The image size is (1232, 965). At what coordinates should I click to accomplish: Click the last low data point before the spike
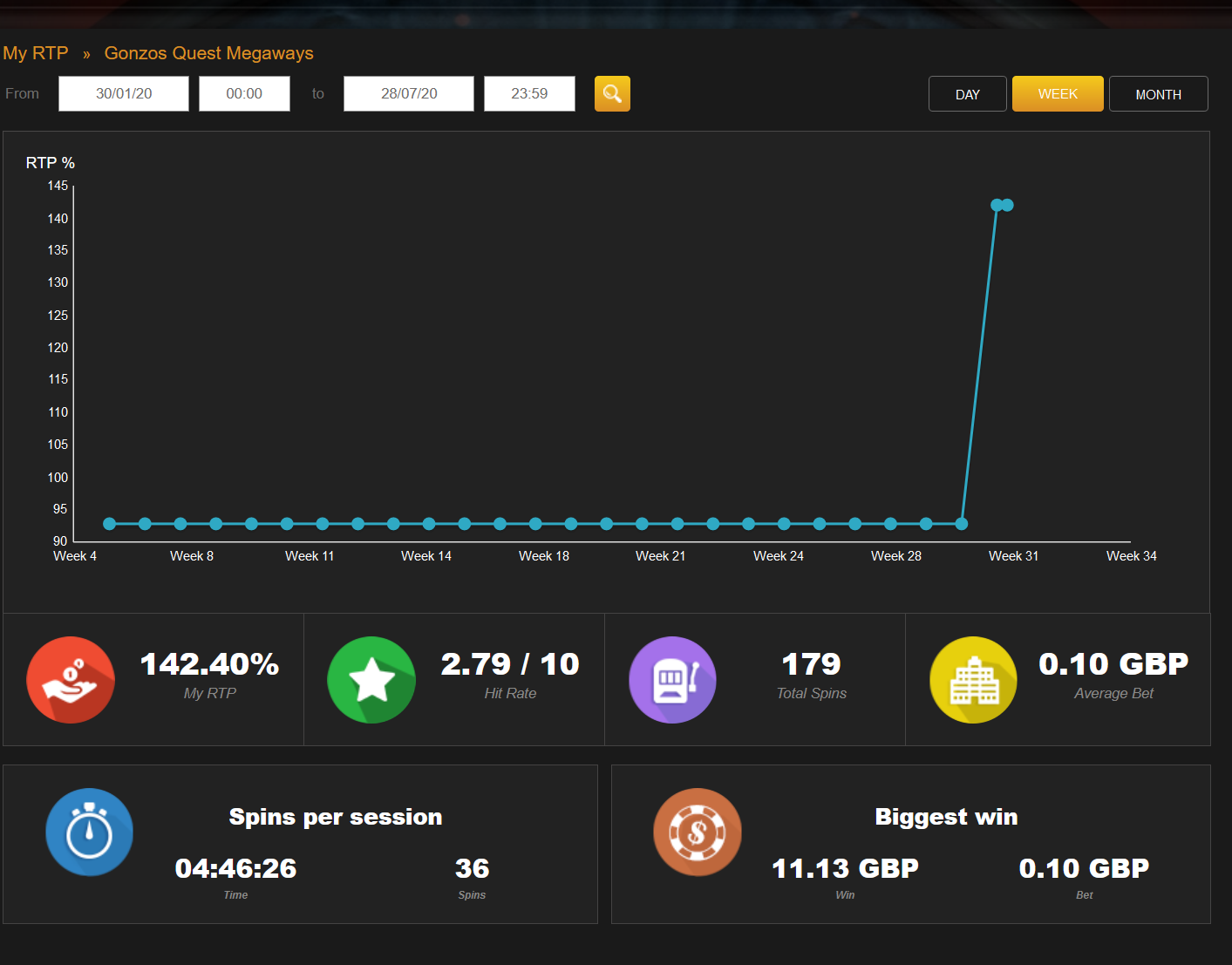pyautogui.click(x=962, y=524)
